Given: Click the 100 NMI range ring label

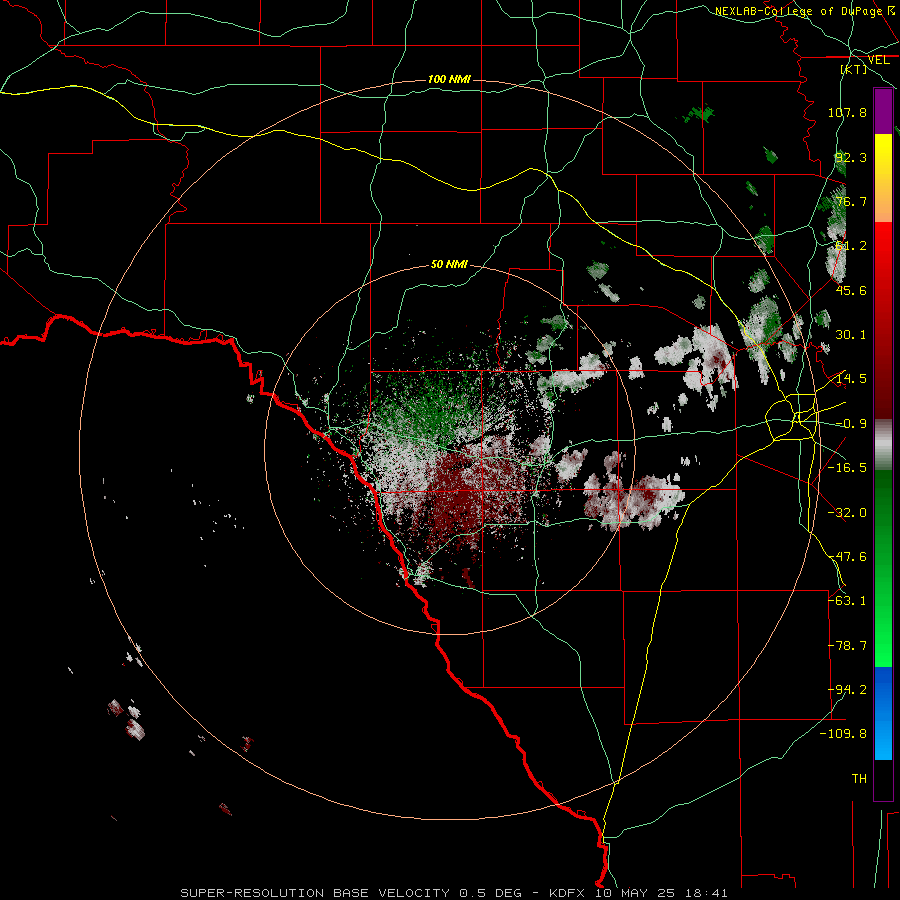Looking at the screenshot, I should pos(449,79).
